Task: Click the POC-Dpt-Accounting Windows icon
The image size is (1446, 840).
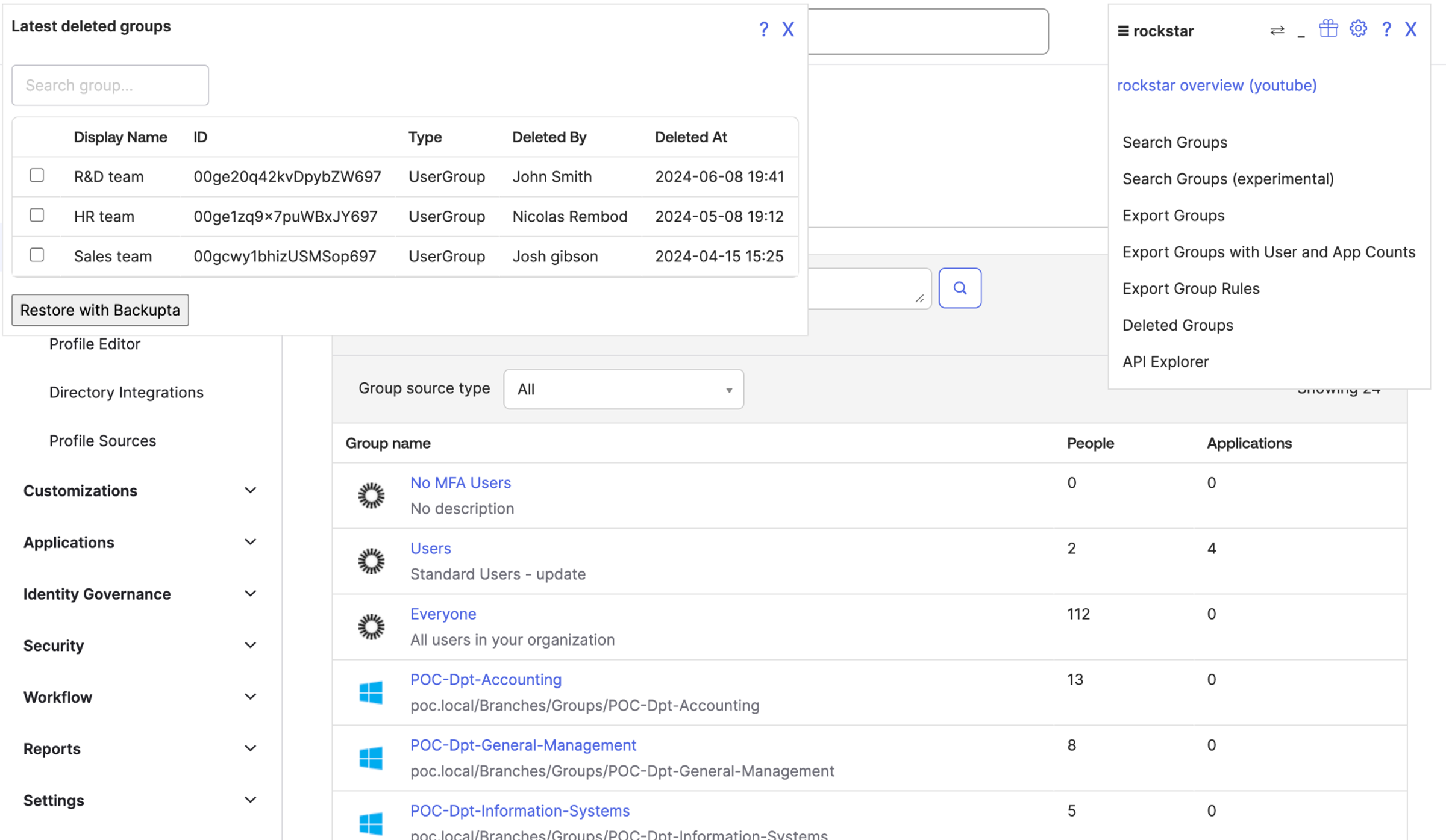Action: (371, 692)
